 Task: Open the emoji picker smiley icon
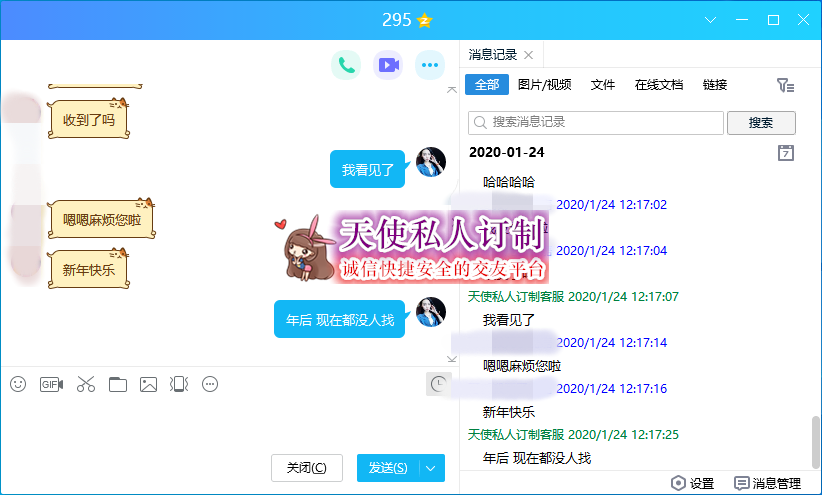(18, 384)
